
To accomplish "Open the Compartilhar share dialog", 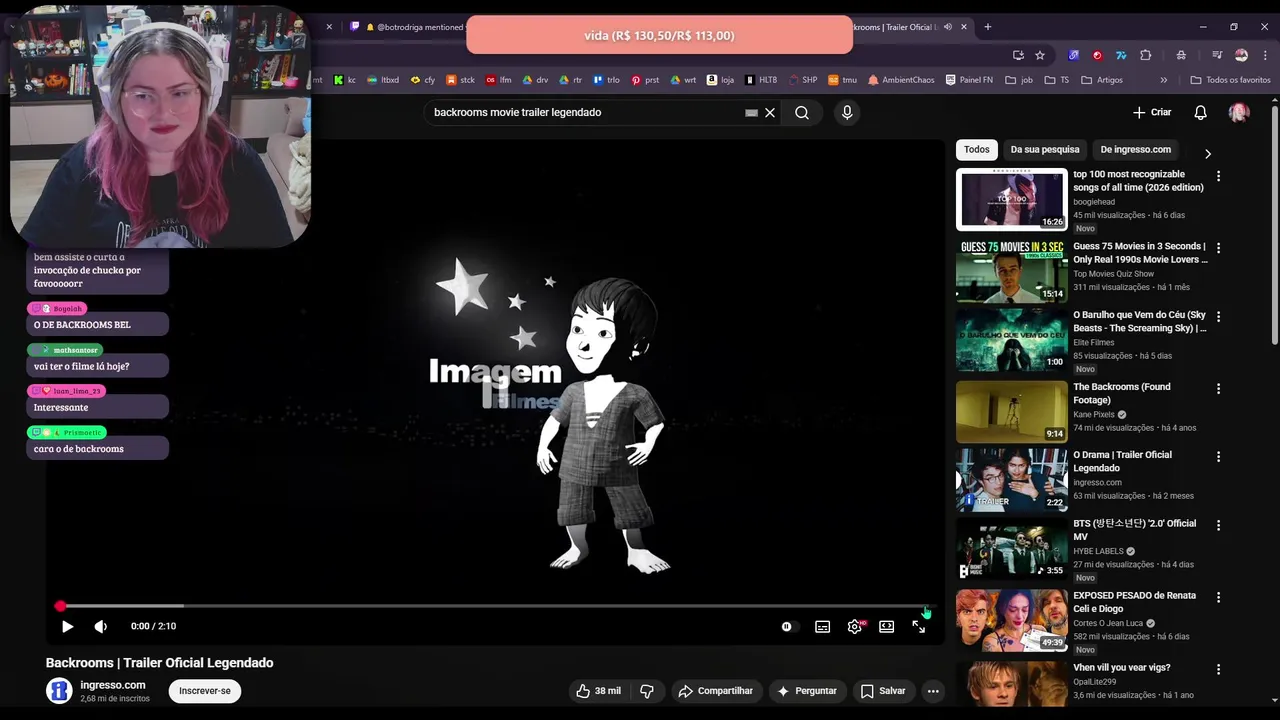I will pyautogui.click(x=715, y=691).
